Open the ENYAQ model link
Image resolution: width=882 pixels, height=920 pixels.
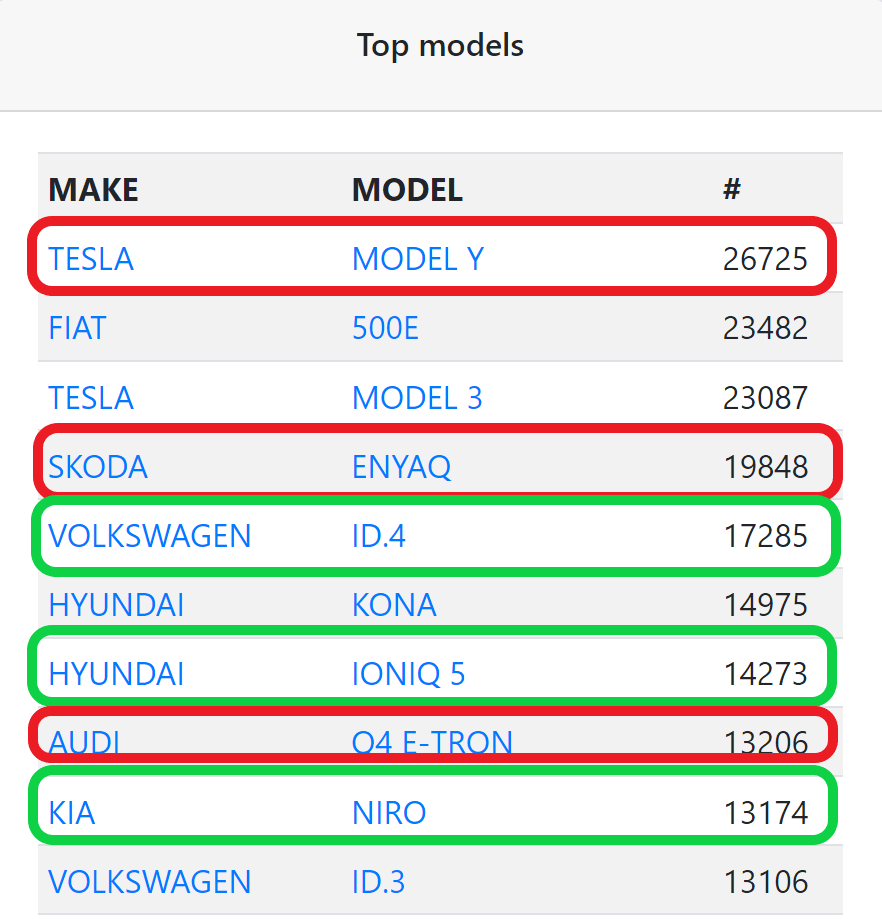401,466
